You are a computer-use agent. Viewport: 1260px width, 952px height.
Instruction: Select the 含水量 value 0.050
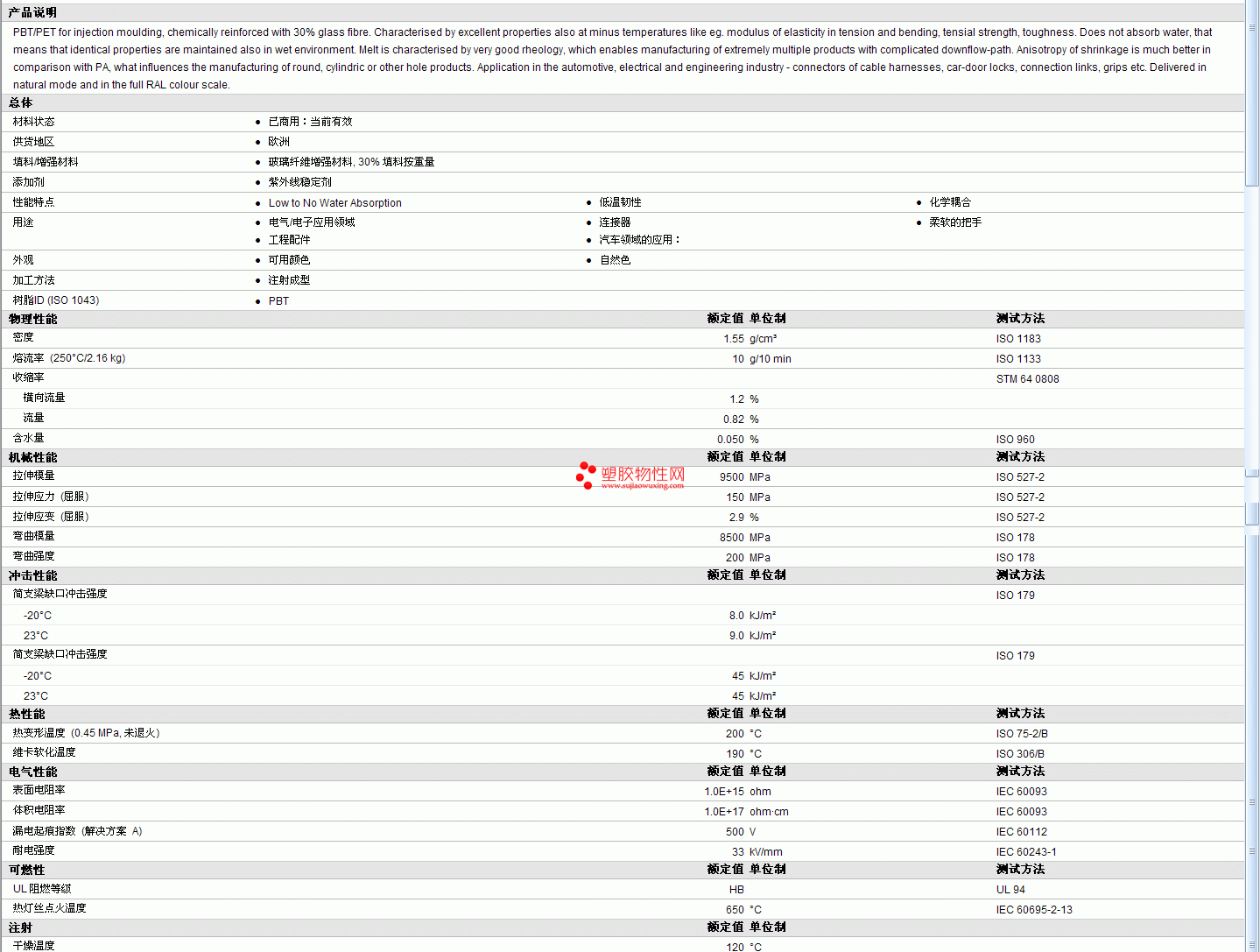731,440
